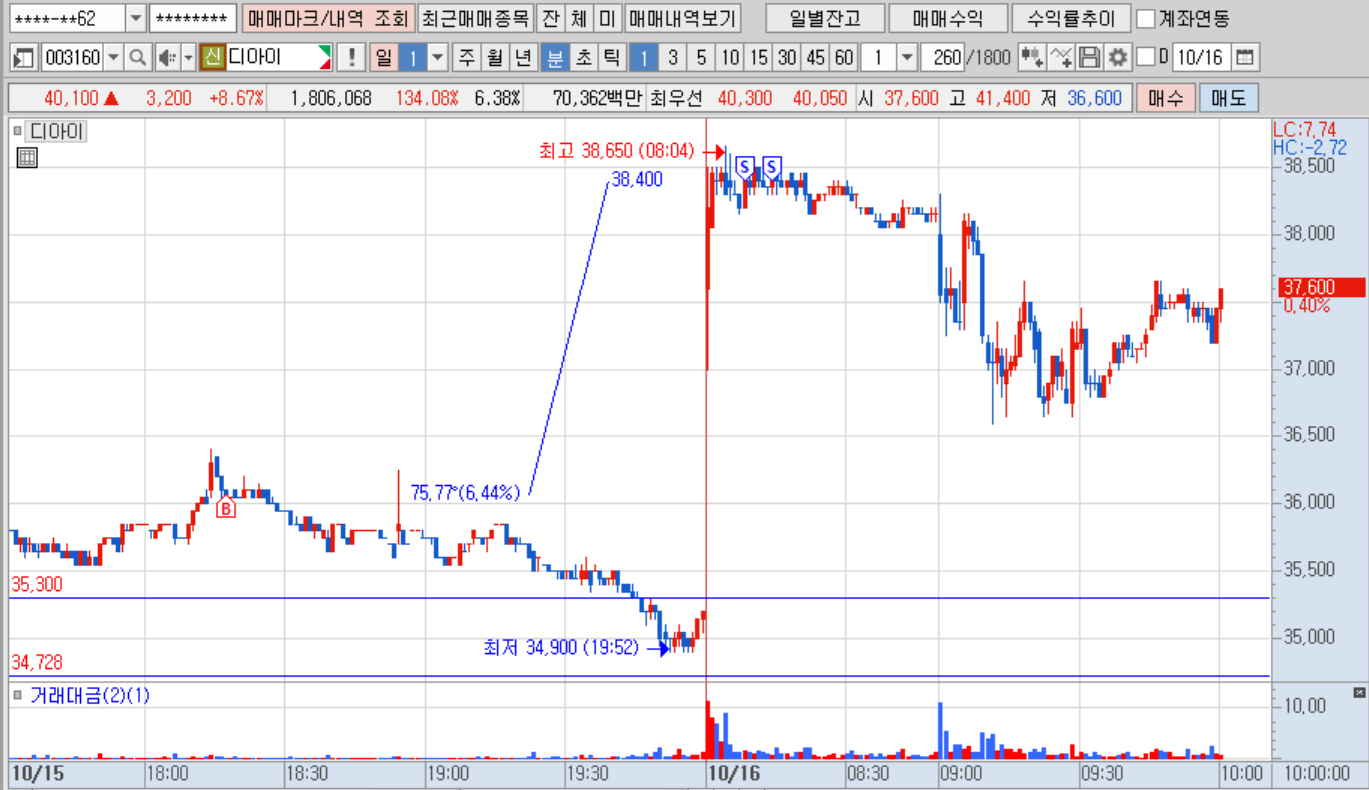Click the 매매마크/내역 조회 button
The image size is (1369, 790).
pyautogui.click(x=327, y=18)
